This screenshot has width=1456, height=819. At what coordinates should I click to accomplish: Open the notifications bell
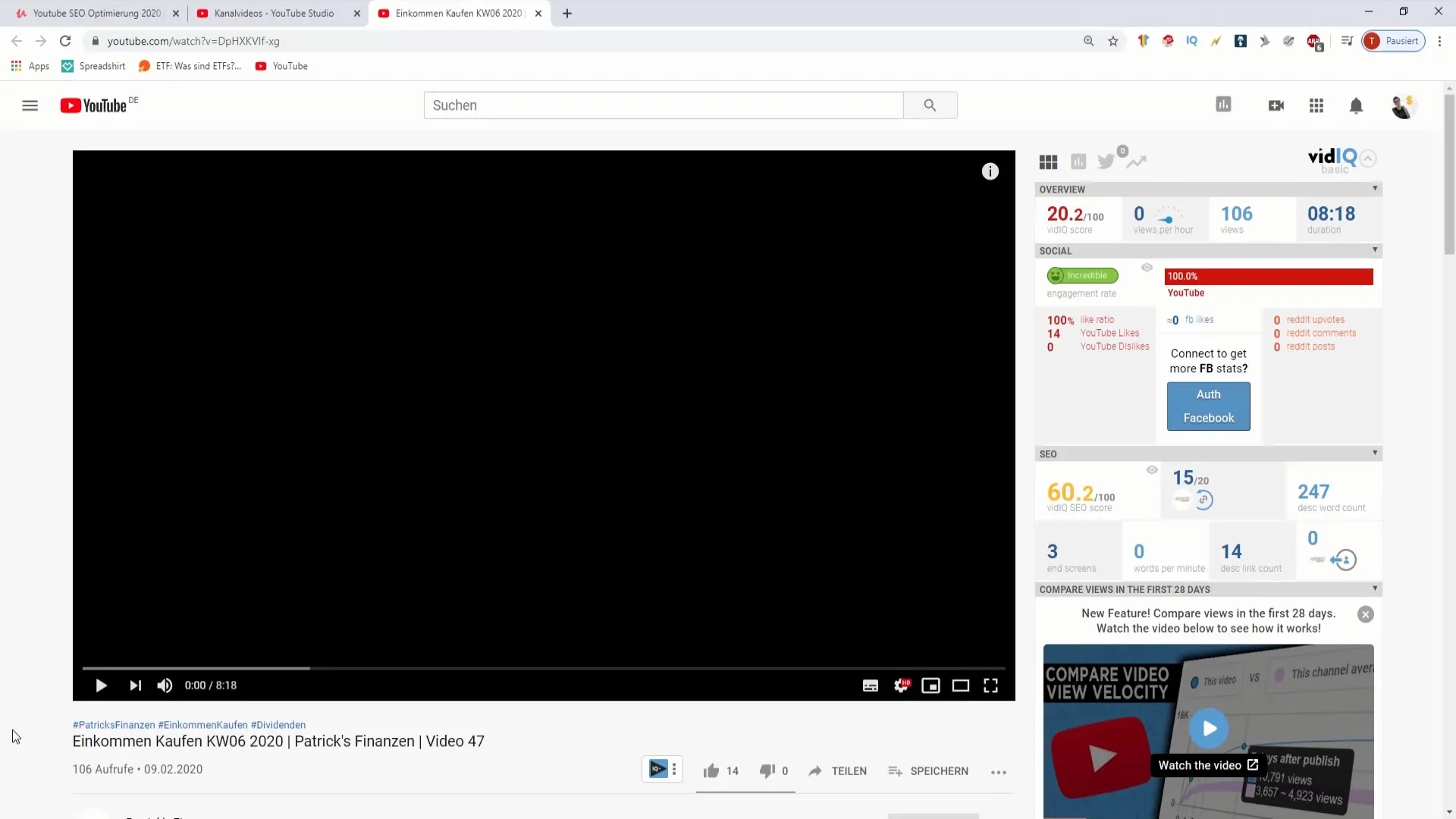1356,105
